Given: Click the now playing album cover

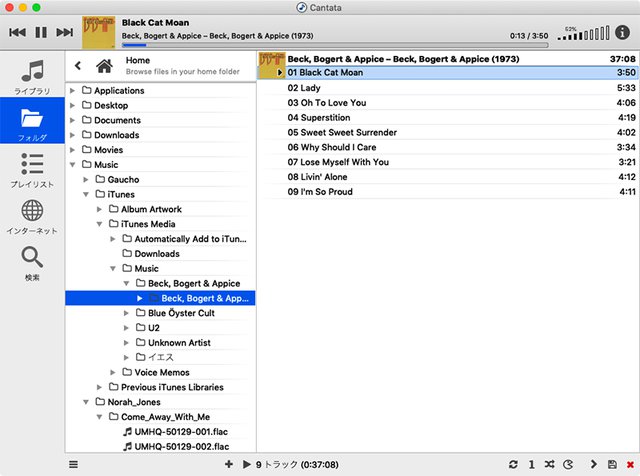Looking at the screenshot, I should point(98,32).
